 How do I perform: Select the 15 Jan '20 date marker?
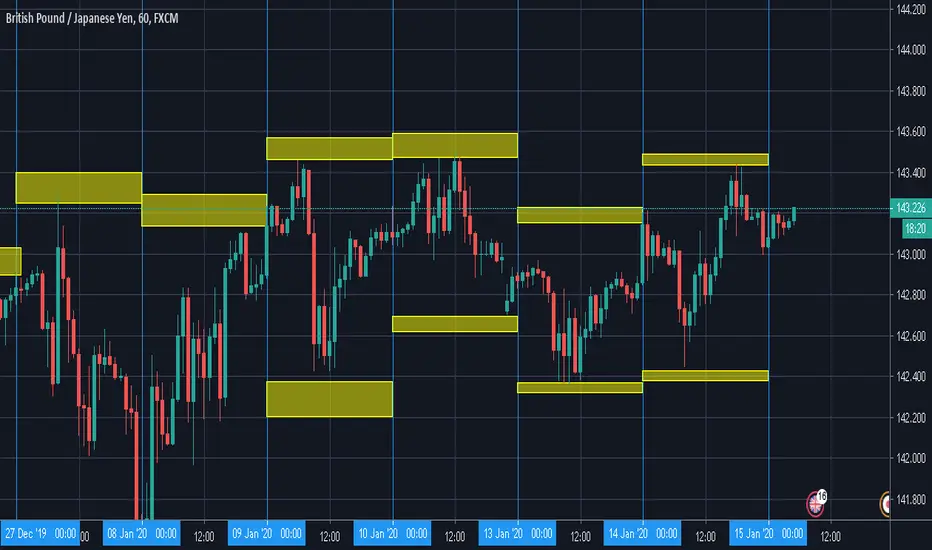click(x=768, y=533)
